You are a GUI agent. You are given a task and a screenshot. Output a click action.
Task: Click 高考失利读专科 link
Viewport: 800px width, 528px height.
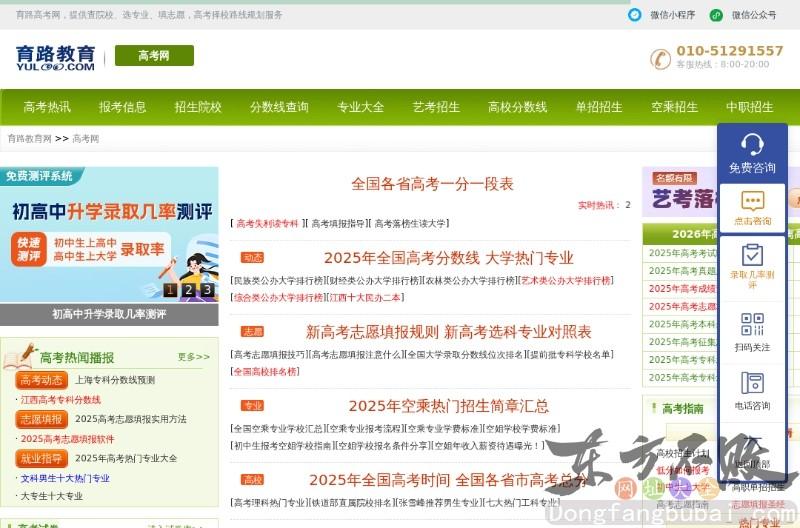[x=267, y=223]
